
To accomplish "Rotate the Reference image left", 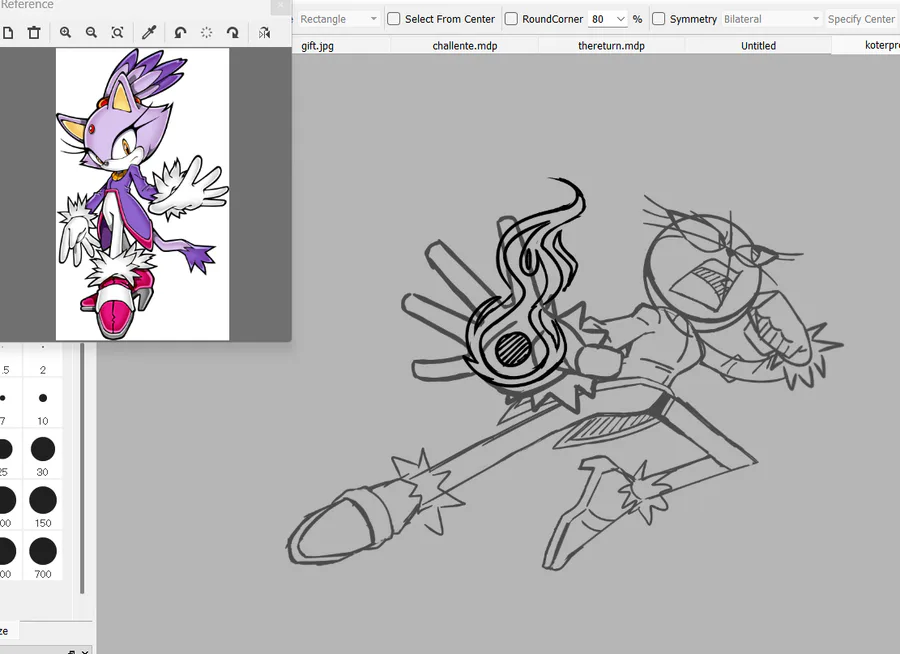I will [180, 33].
